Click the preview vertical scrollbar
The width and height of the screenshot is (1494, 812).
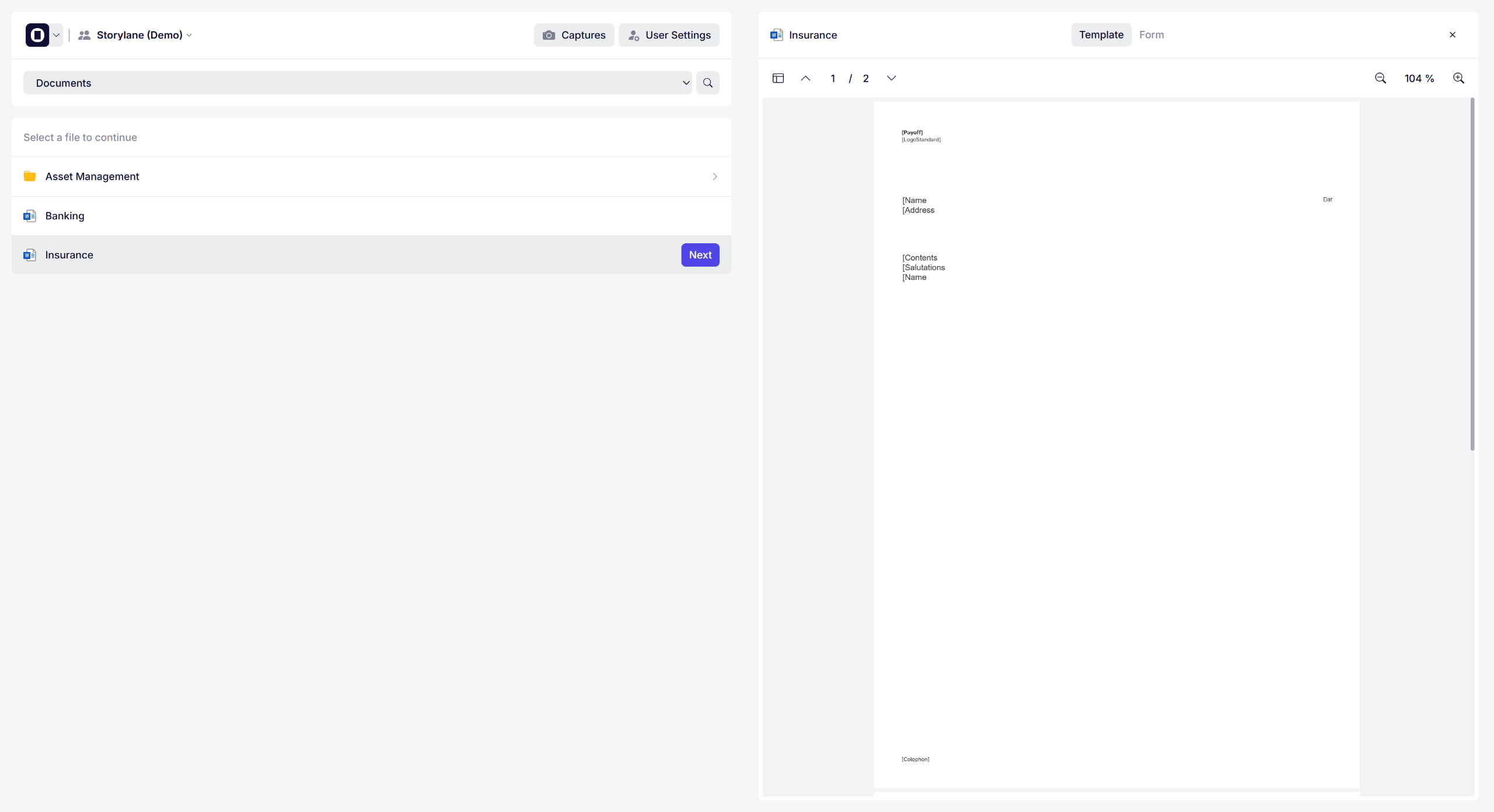click(1472, 274)
